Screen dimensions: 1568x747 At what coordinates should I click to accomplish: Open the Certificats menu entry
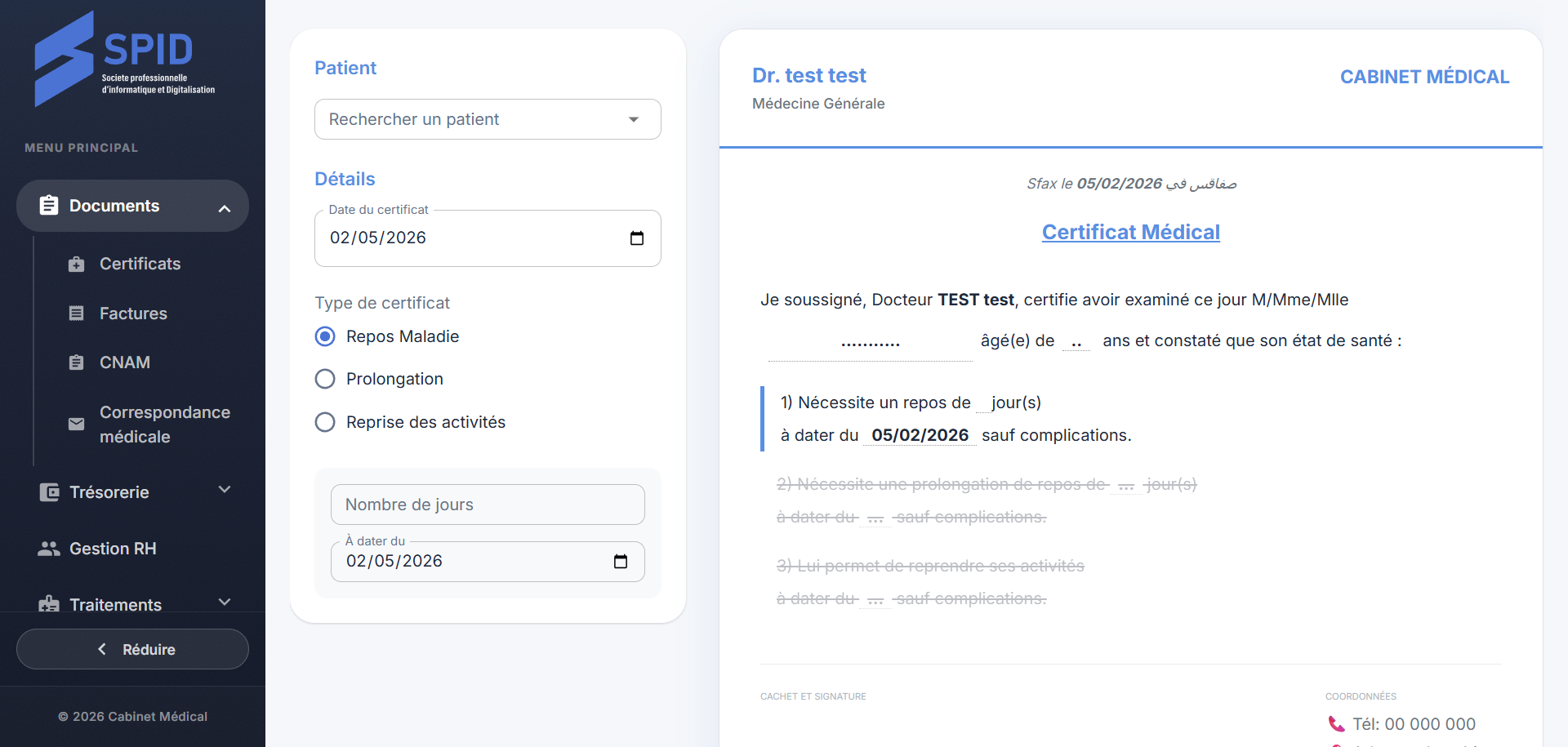(140, 264)
